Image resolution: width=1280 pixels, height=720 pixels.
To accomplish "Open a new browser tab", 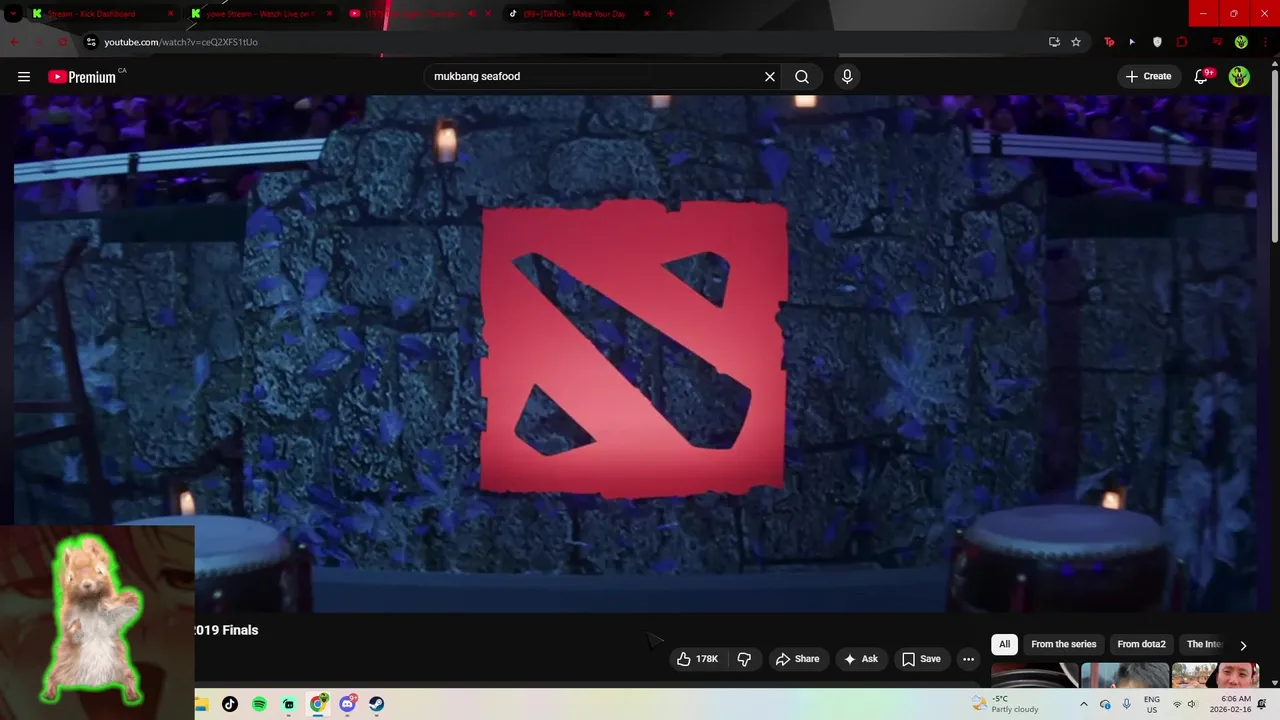I will pos(670,14).
